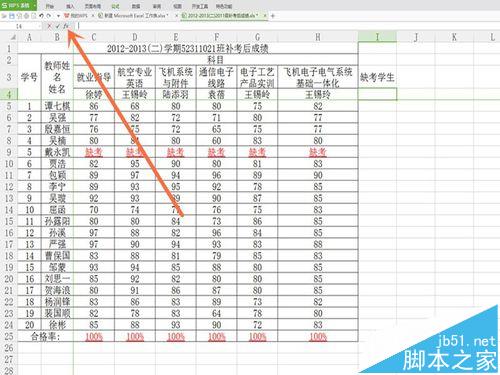Open the 特色功能 ribbon tab

click(x=224, y=6)
